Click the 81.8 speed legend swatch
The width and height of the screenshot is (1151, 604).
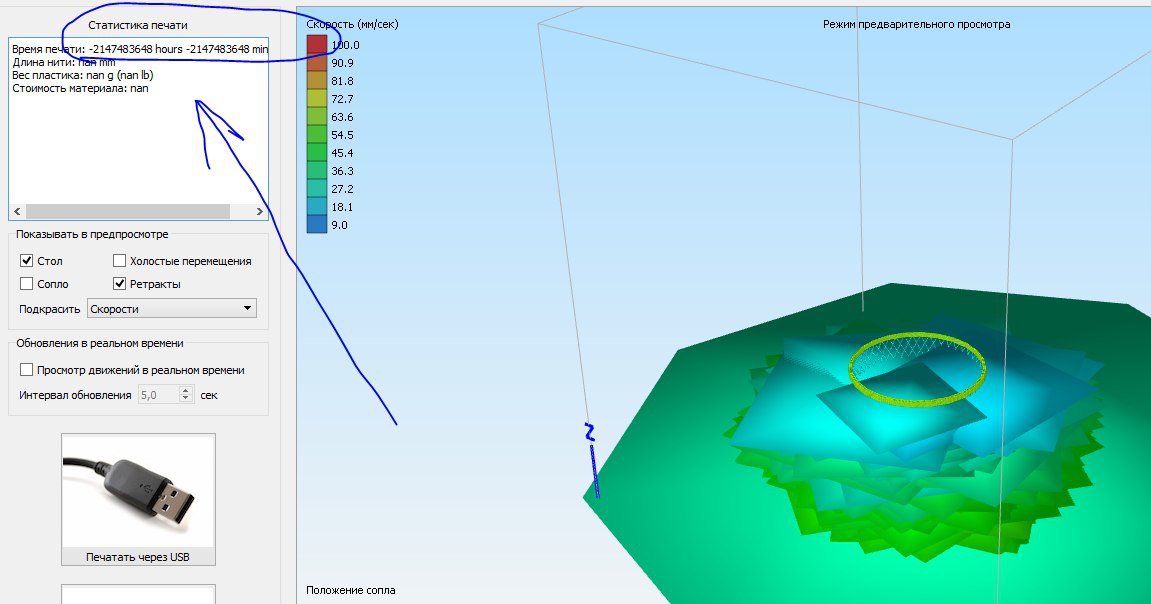pyautogui.click(x=316, y=81)
